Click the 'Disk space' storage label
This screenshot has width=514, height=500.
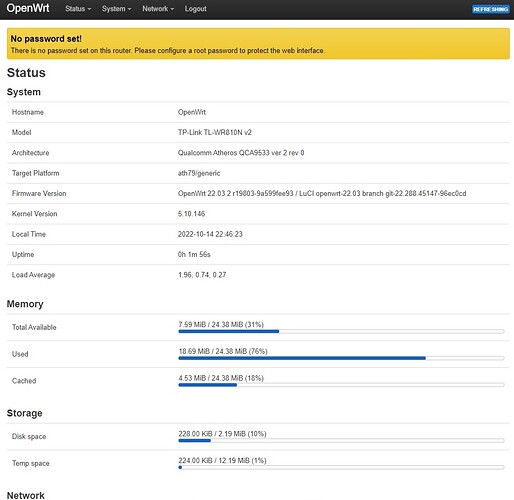point(29,436)
